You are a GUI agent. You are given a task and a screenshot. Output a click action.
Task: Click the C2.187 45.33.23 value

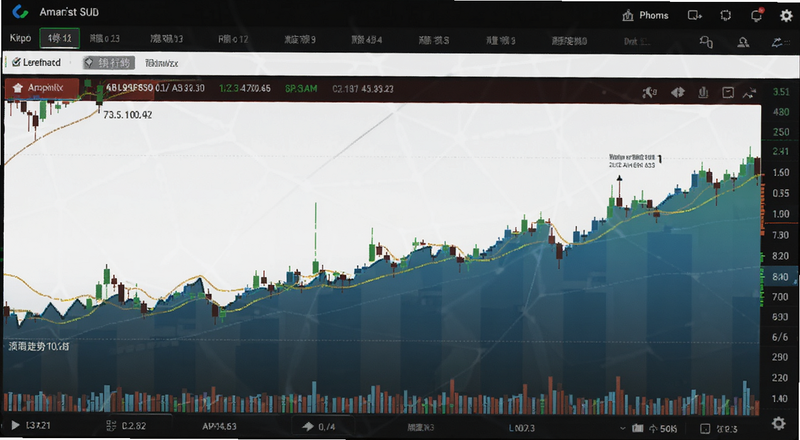tap(363, 89)
